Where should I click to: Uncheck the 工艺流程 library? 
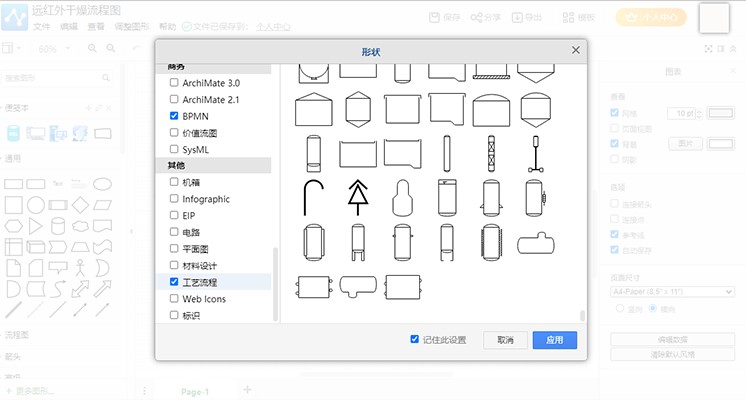174,282
